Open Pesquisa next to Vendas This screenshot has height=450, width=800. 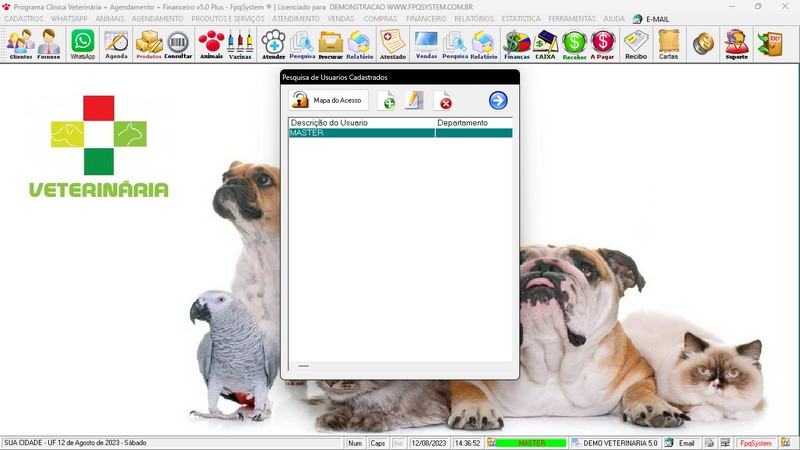[x=455, y=44]
